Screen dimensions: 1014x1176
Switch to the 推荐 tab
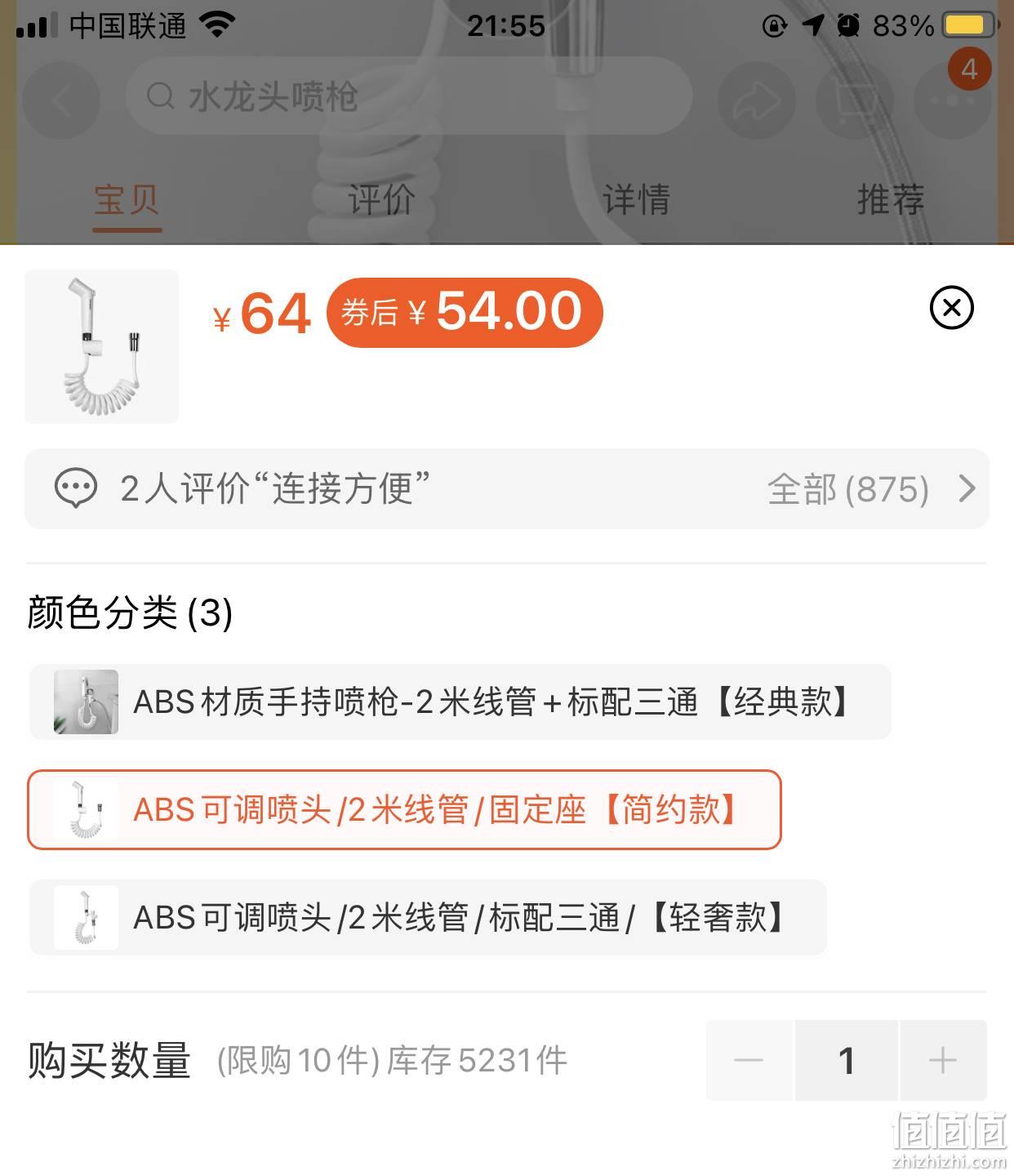(891, 199)
